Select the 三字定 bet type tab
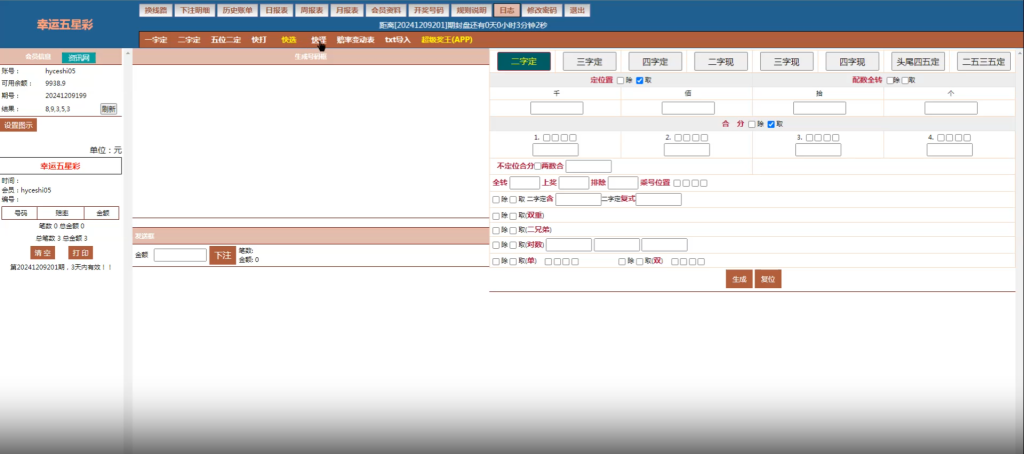This screenshot has width=1024, height=454. 589,61
